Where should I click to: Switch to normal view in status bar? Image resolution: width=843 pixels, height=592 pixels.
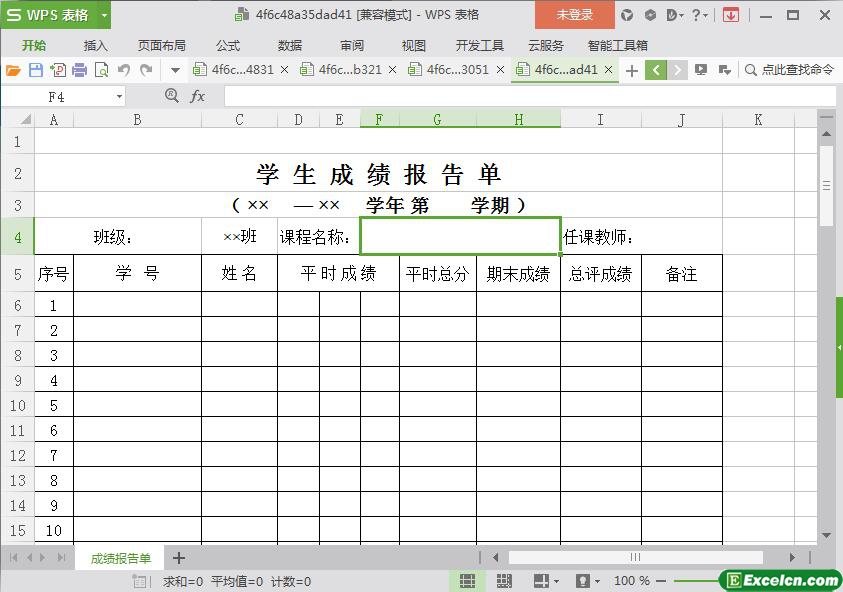click(x=467, y=581)
